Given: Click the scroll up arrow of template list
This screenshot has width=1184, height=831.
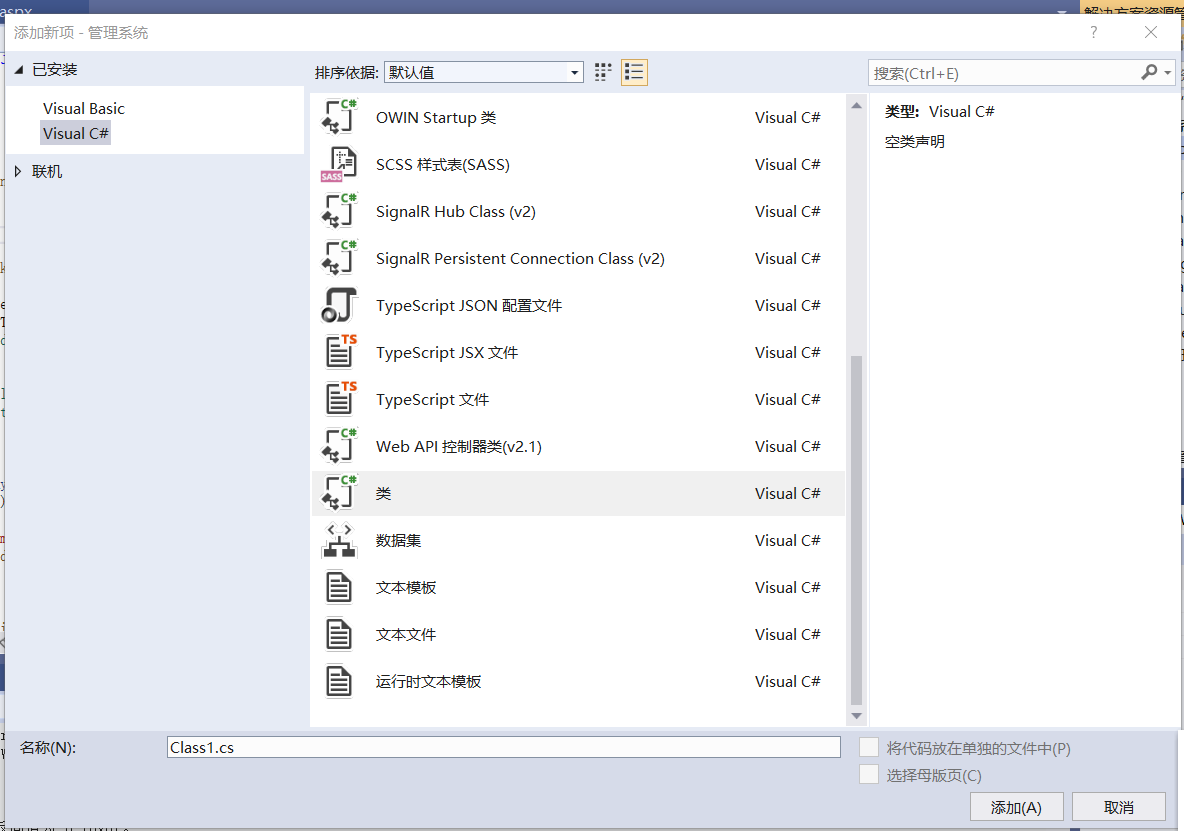Looking at the screenshot, I should 856,106.
